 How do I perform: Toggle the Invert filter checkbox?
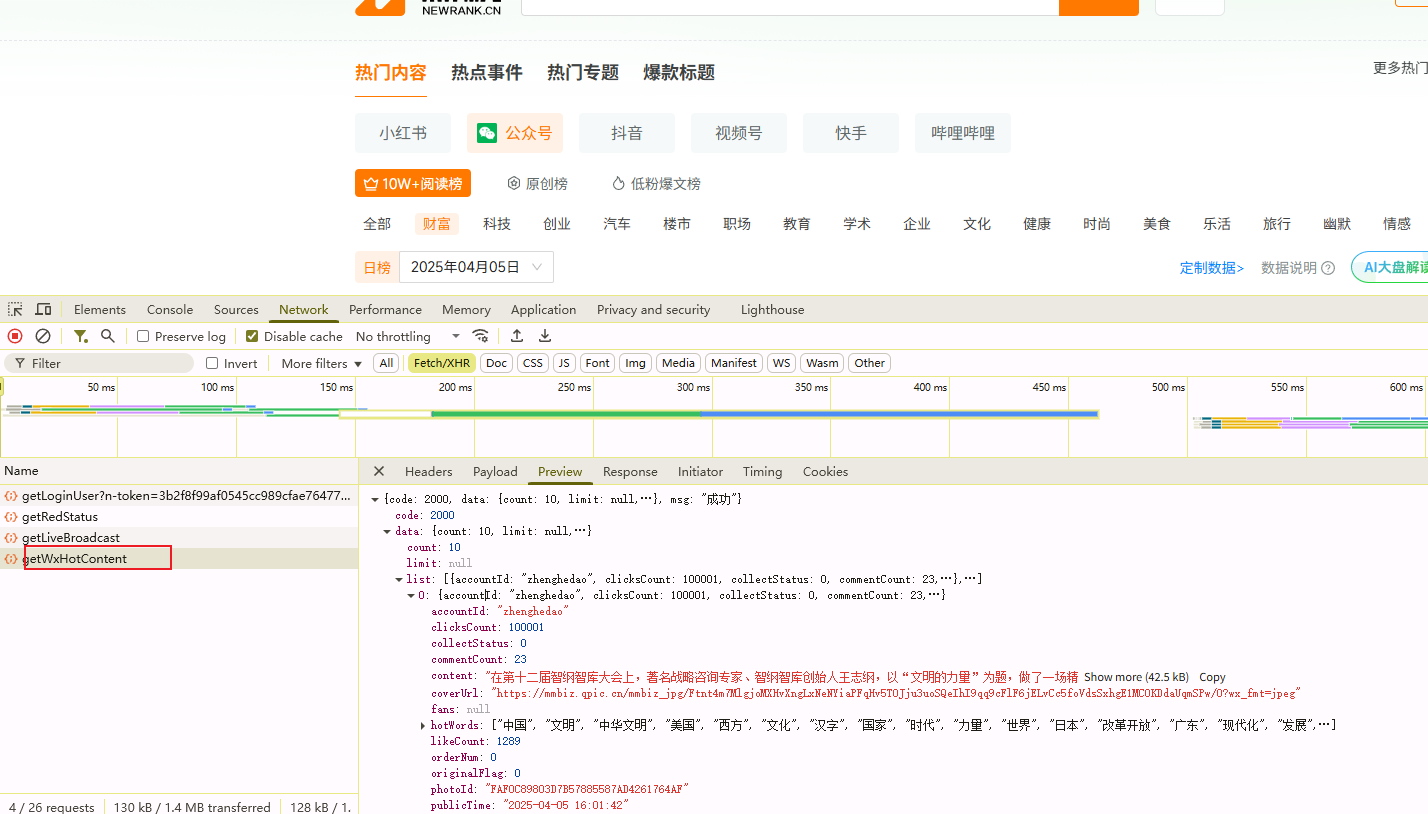pos(212,363)
